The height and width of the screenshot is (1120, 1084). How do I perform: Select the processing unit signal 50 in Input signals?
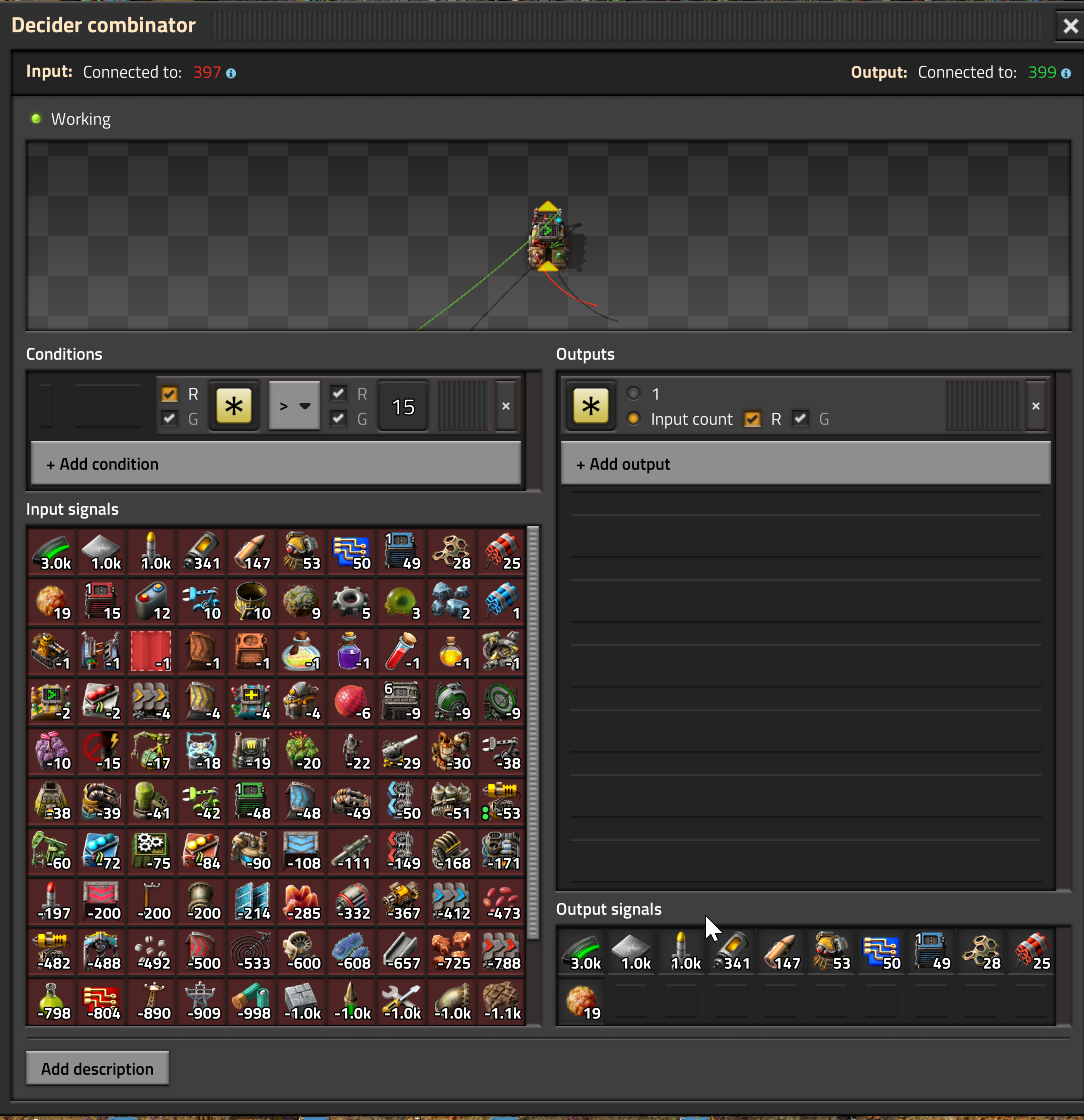(351, 551)
